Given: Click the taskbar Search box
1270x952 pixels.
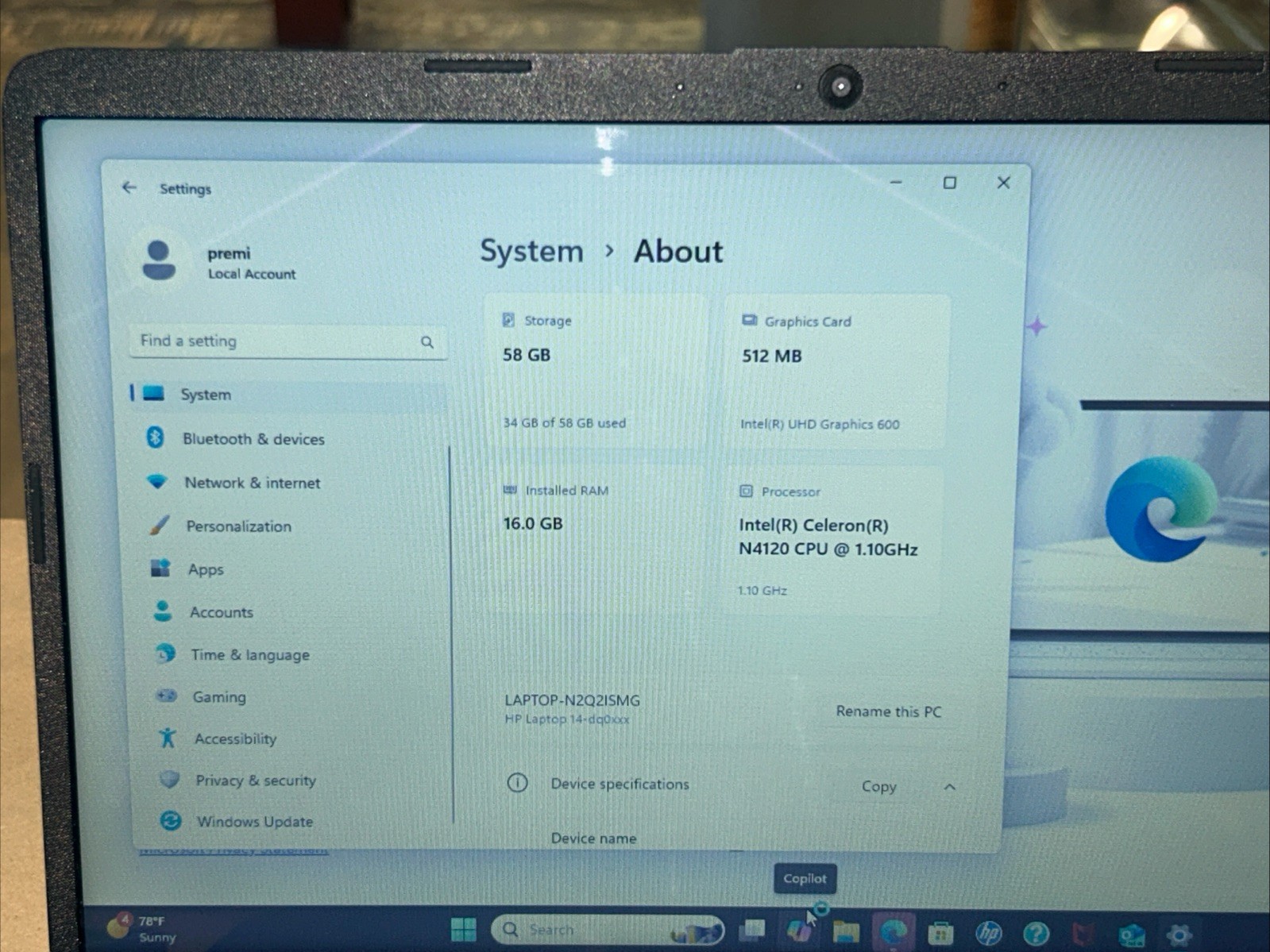Looking at the screenshot, I should [x=608, y=930].
